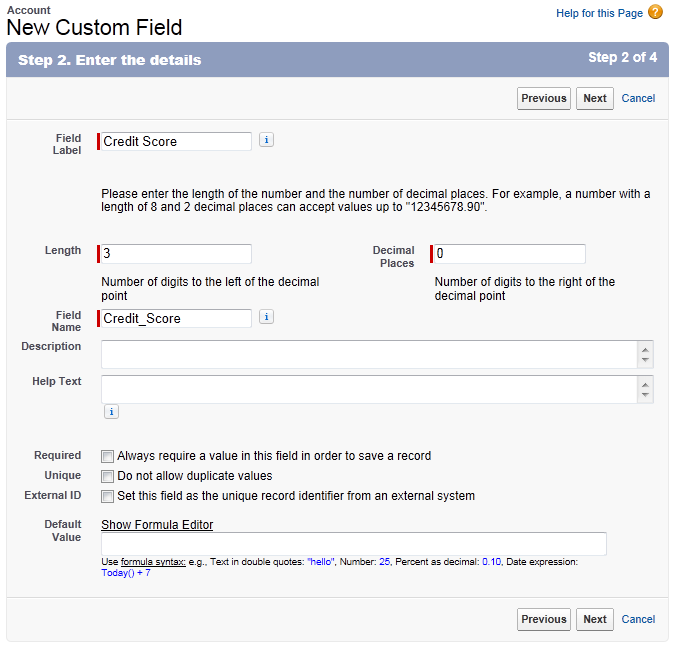673x646 pixels.
Task: Click into the Field Label input
Action: click(x=176, y=142)
